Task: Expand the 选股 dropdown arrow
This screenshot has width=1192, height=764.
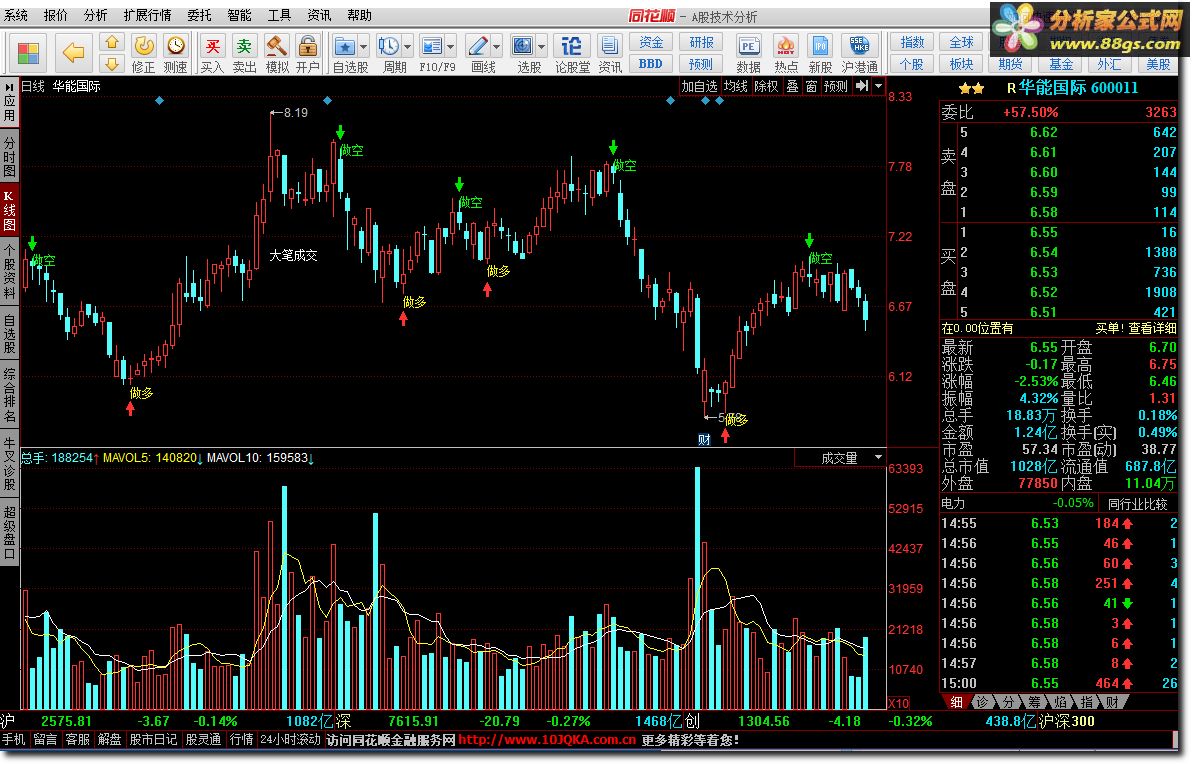Action: tap(541, 47)
